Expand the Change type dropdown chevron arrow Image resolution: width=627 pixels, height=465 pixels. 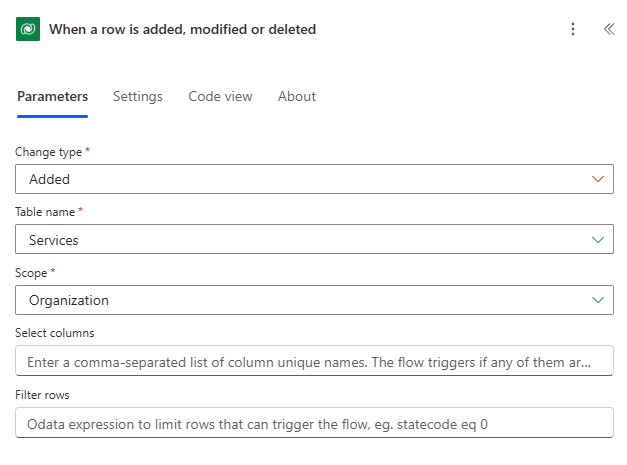coord(598,179)
